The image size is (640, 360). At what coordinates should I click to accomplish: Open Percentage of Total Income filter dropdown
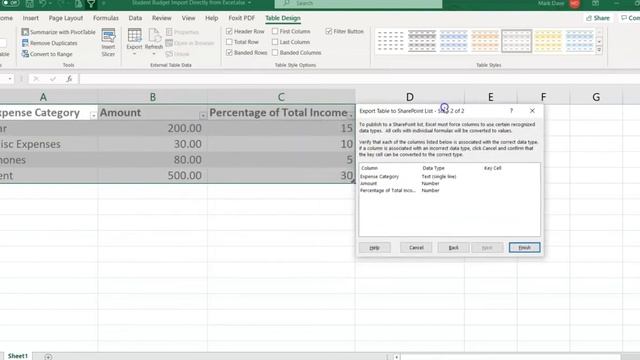tap(351, 116)
